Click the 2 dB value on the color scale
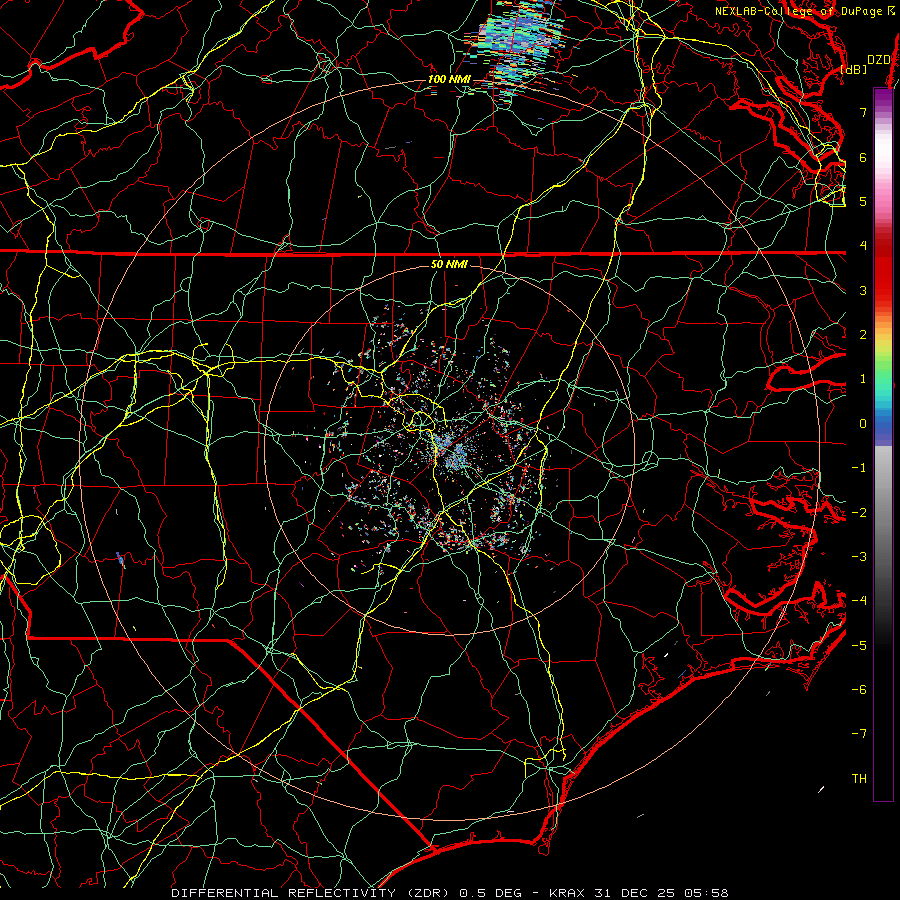Screen dimensions: 900x900 pyautogui.click(x=863, y=335)
